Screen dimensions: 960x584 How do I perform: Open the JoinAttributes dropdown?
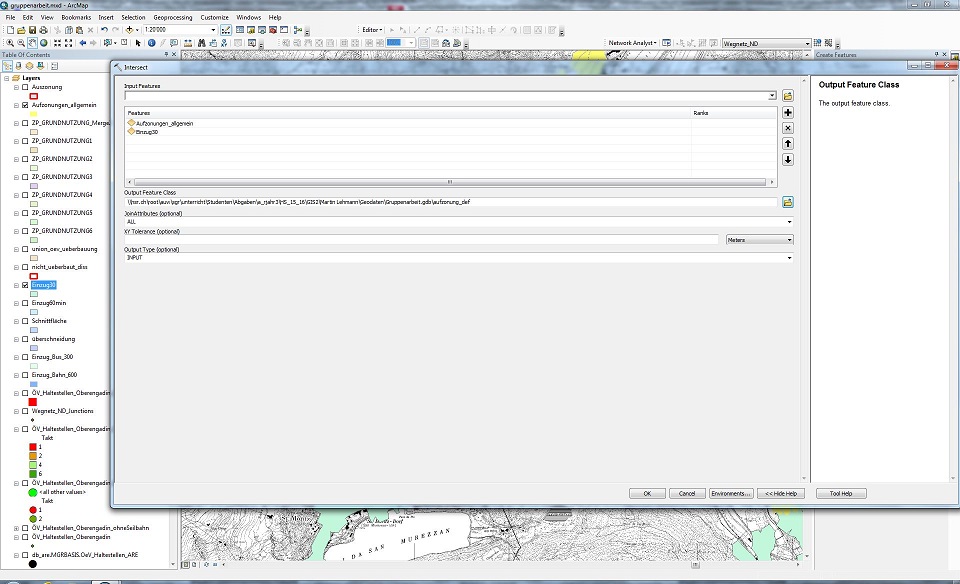789,221
